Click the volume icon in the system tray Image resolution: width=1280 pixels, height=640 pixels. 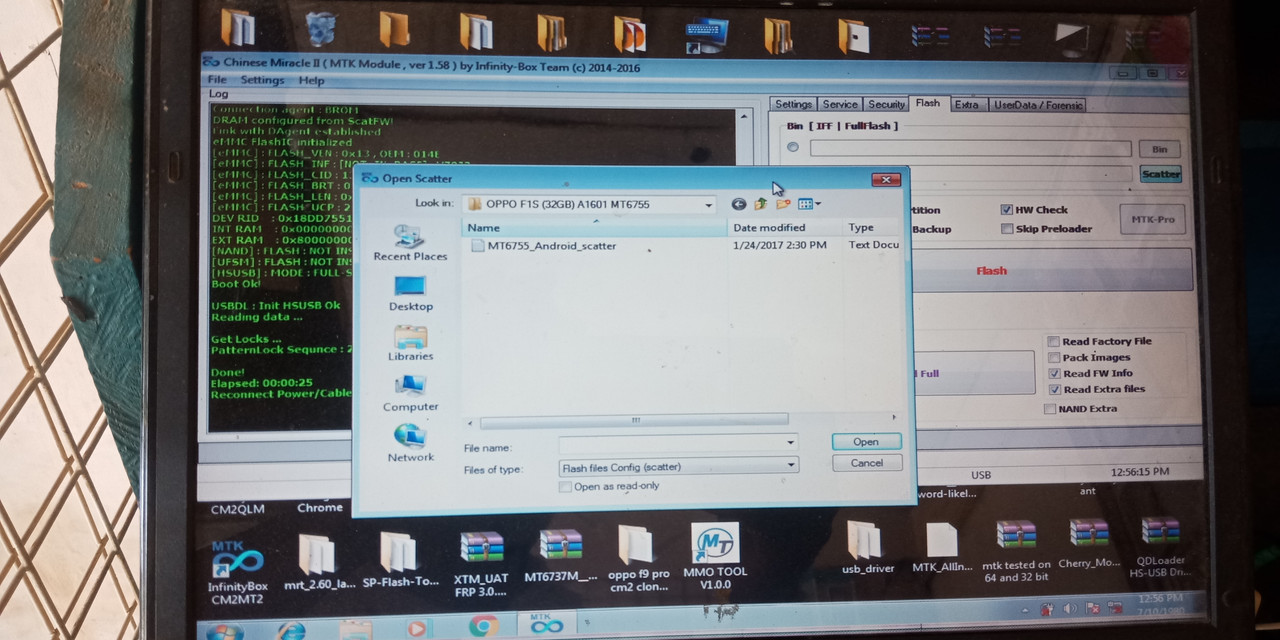[1069, 608]
